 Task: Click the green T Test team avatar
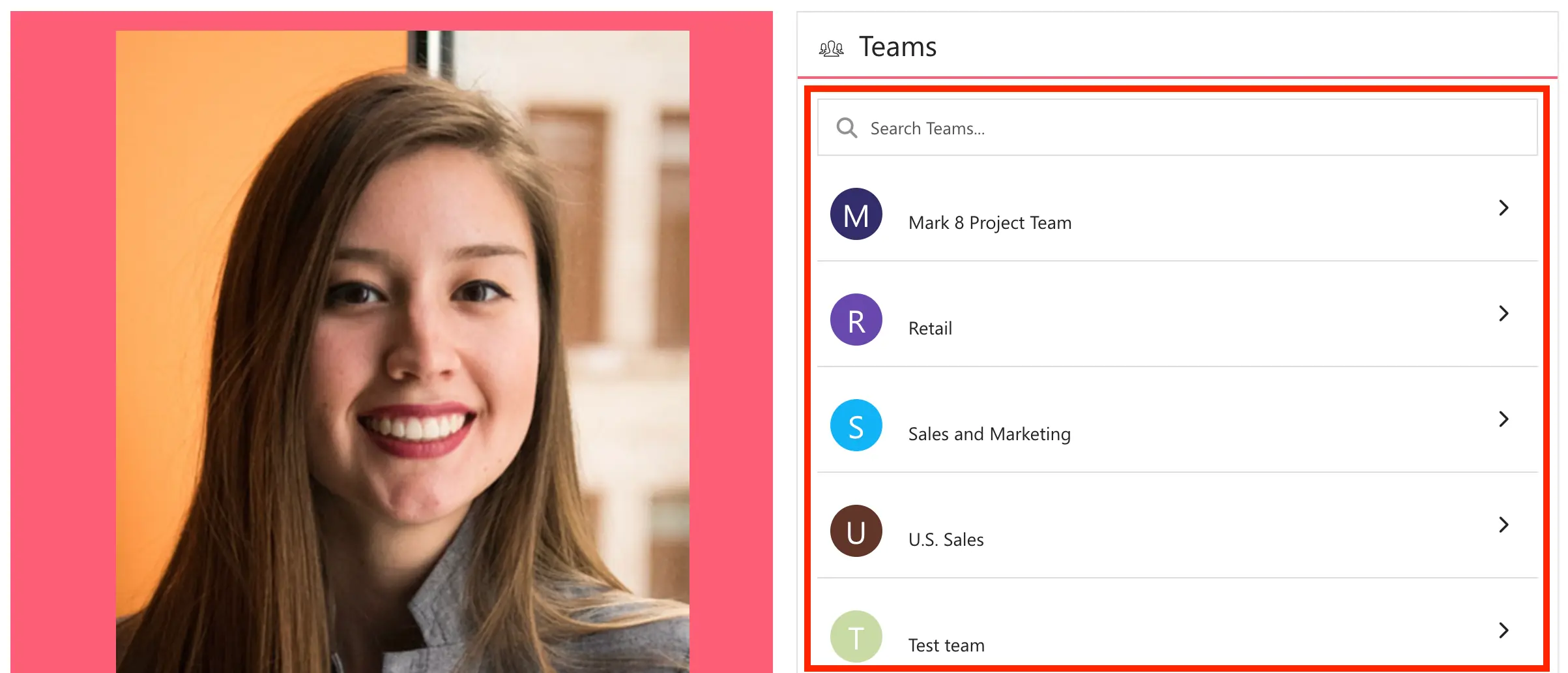pos(856,636)
